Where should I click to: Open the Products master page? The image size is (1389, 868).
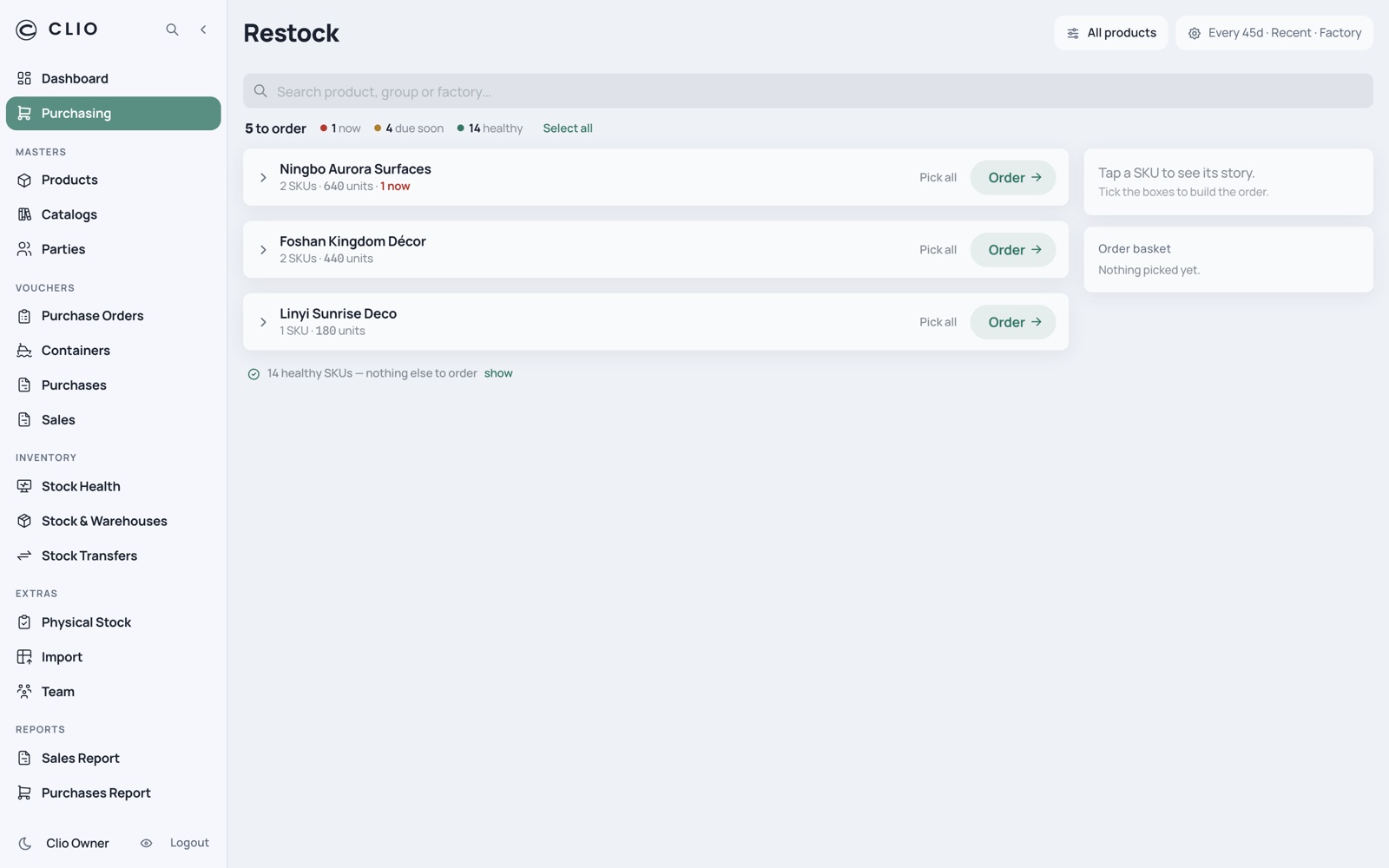(113, 180)
